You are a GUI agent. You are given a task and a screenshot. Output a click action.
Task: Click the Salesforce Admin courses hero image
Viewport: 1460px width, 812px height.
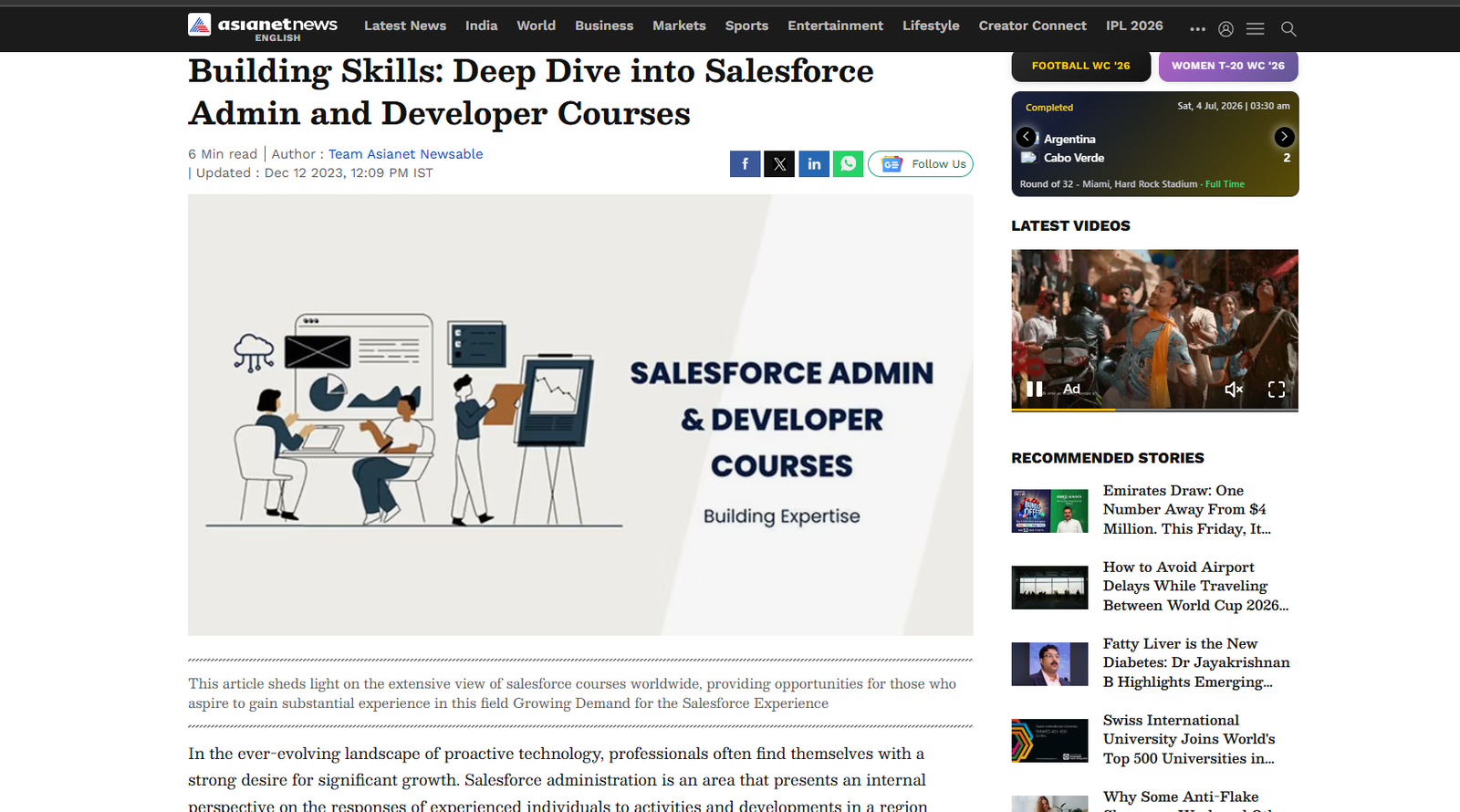pos(580,415)
